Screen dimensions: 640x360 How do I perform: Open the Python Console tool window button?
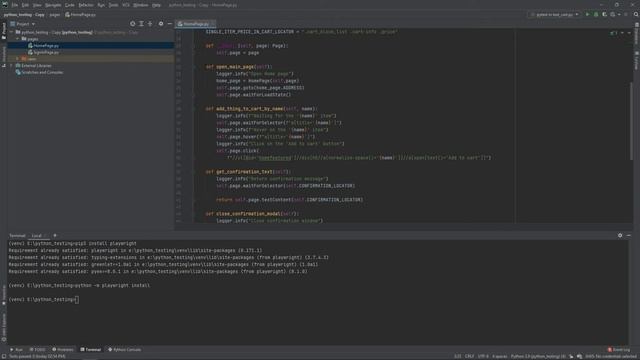coord(124,349)
